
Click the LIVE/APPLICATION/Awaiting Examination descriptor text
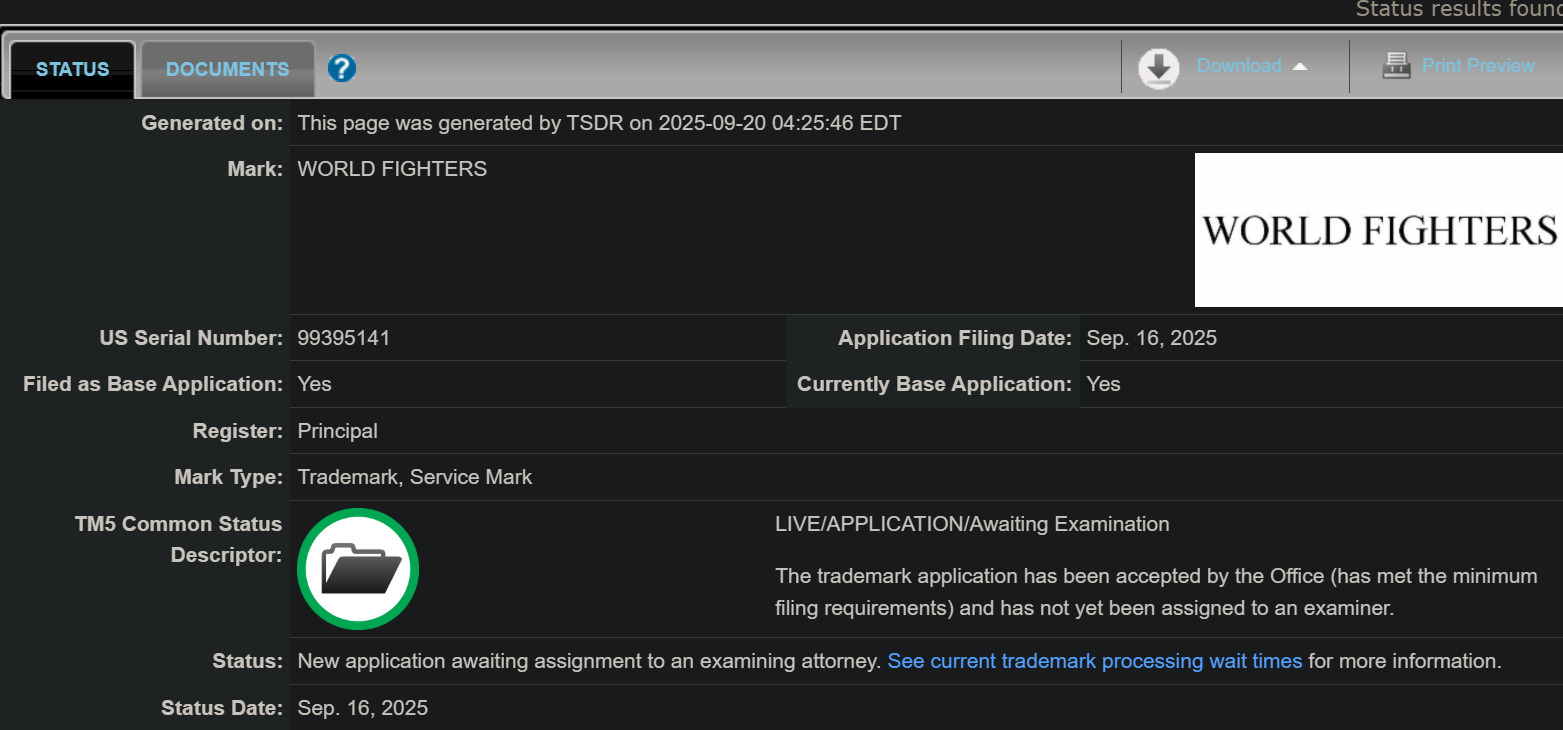(971, 524)
